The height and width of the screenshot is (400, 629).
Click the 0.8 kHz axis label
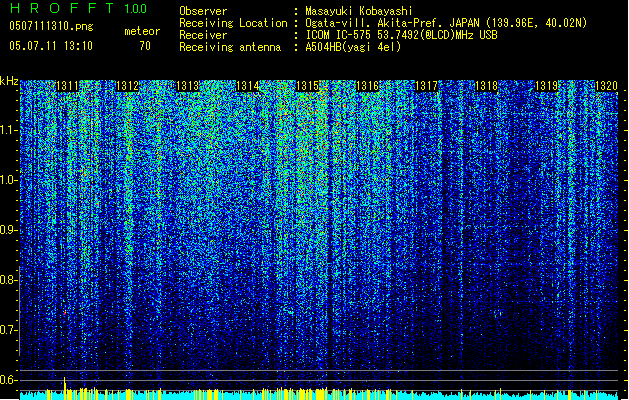click(x=8, y=280)
